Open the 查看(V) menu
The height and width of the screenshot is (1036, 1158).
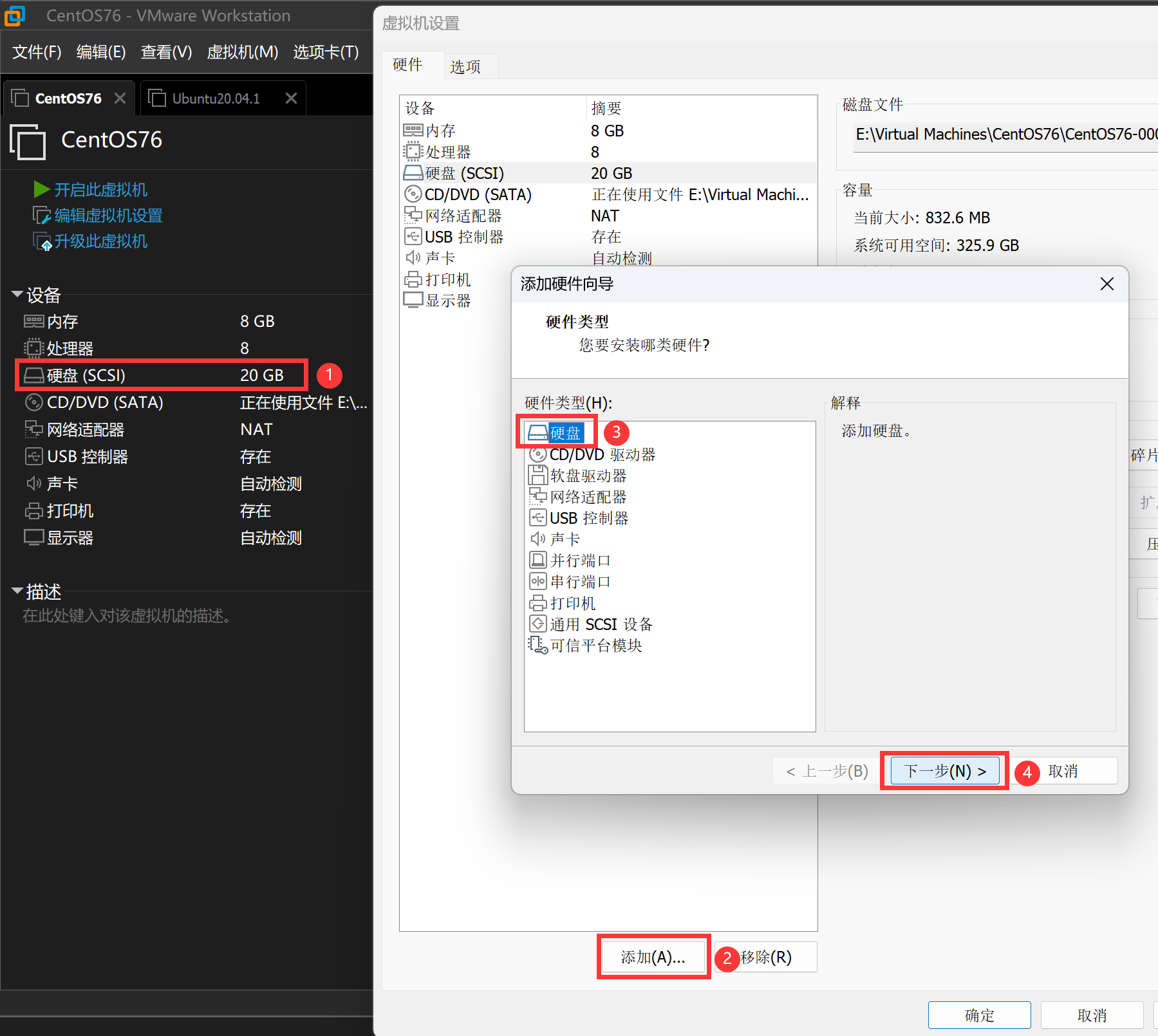point(166,52)
